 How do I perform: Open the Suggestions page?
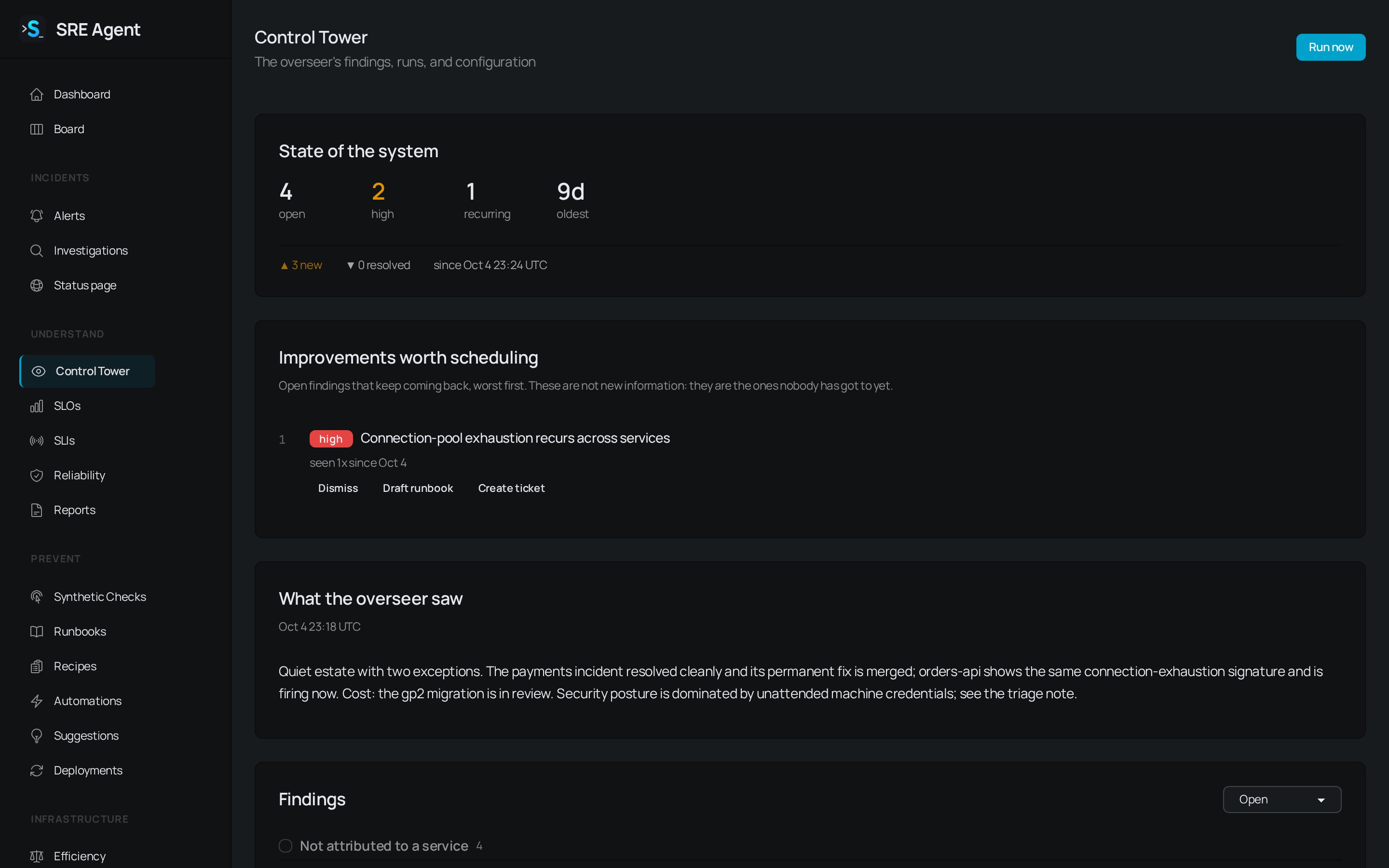(x=87, y=735)
